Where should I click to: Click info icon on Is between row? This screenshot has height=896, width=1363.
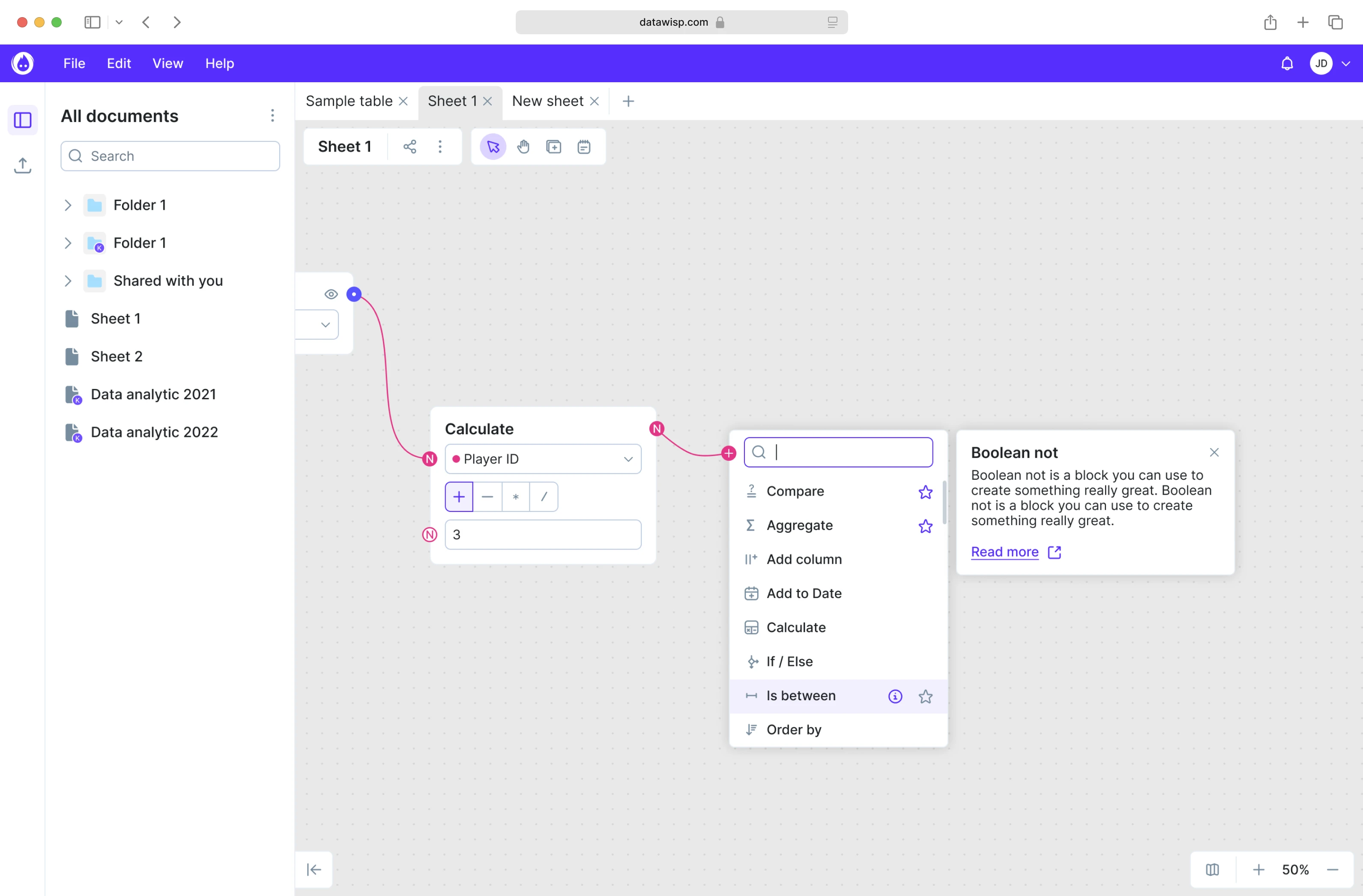[894, 696]
